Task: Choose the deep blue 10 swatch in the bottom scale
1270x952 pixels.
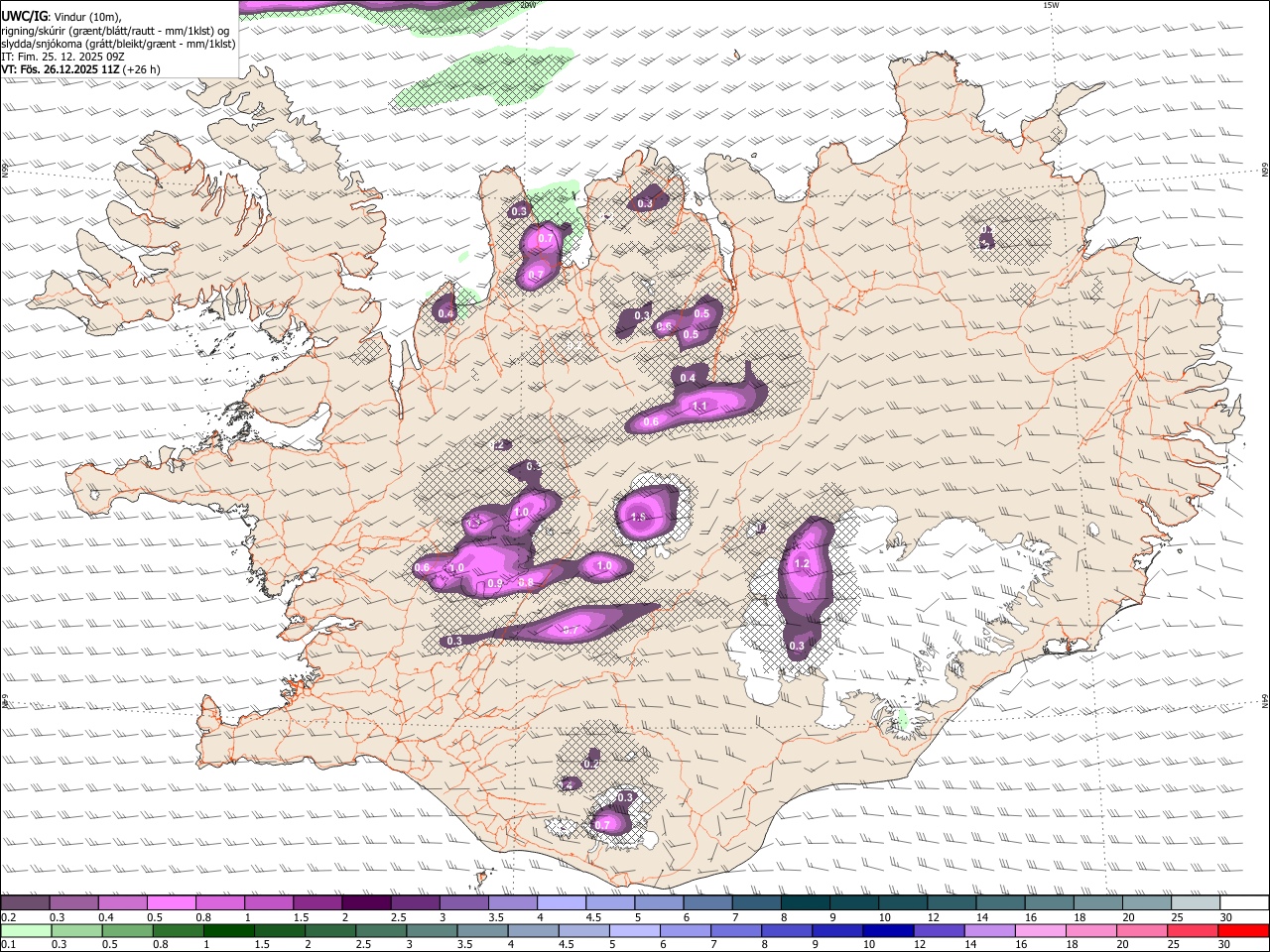Action: pos(888,930)
